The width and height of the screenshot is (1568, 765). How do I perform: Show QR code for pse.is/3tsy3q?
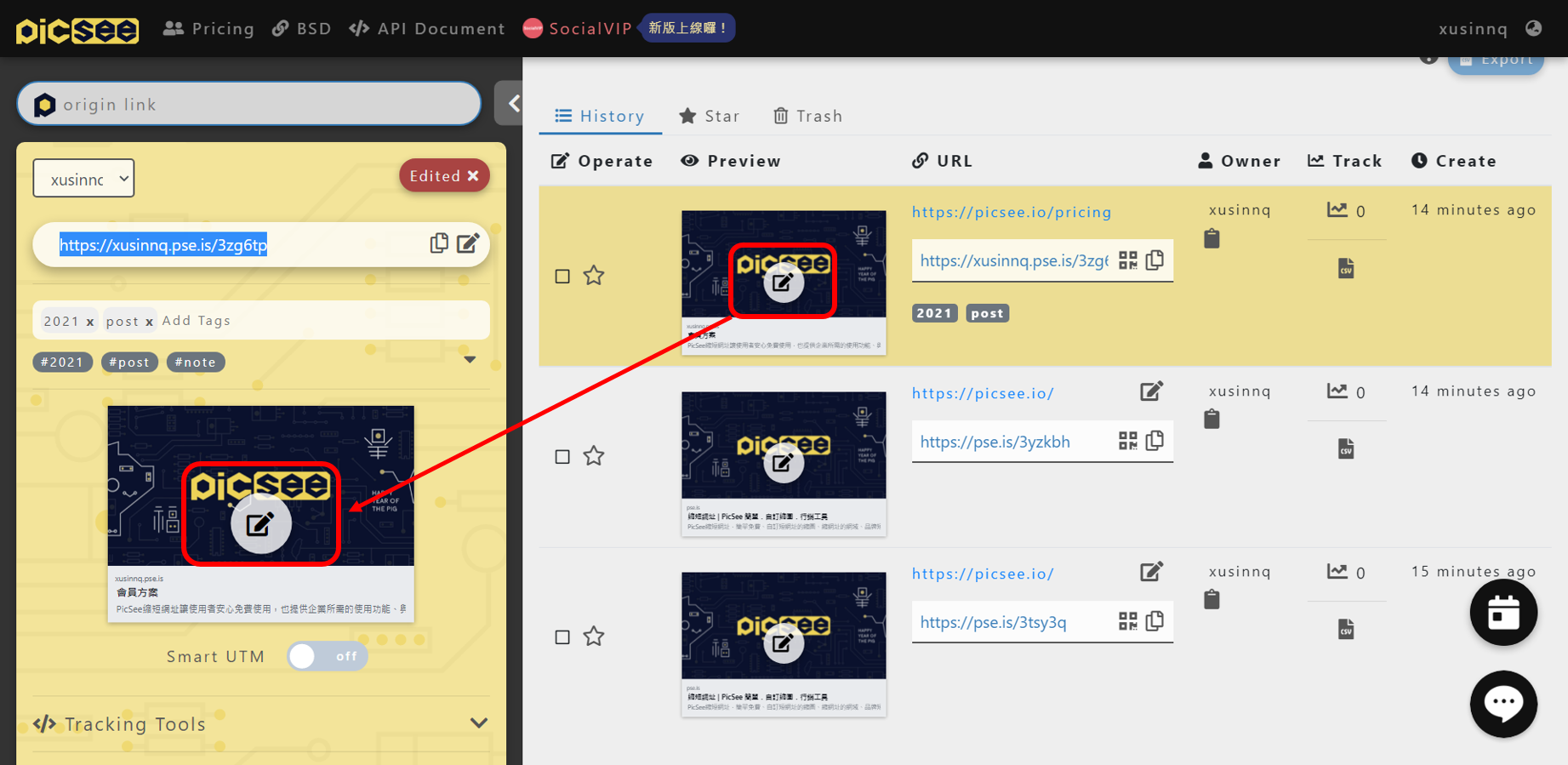point(1127,621)
